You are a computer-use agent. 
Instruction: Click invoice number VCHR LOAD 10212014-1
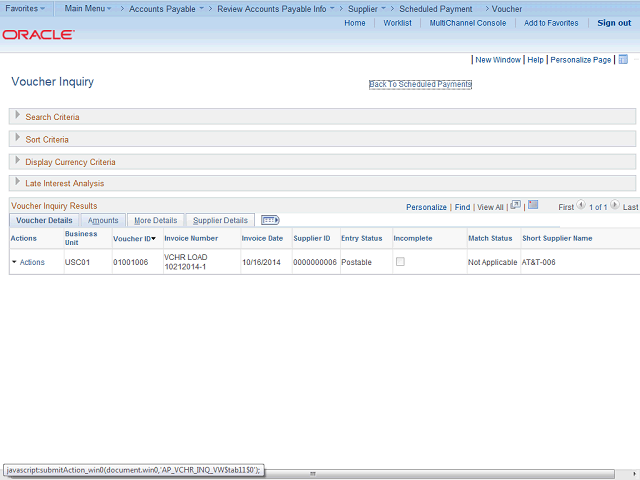tap(186, 262)
